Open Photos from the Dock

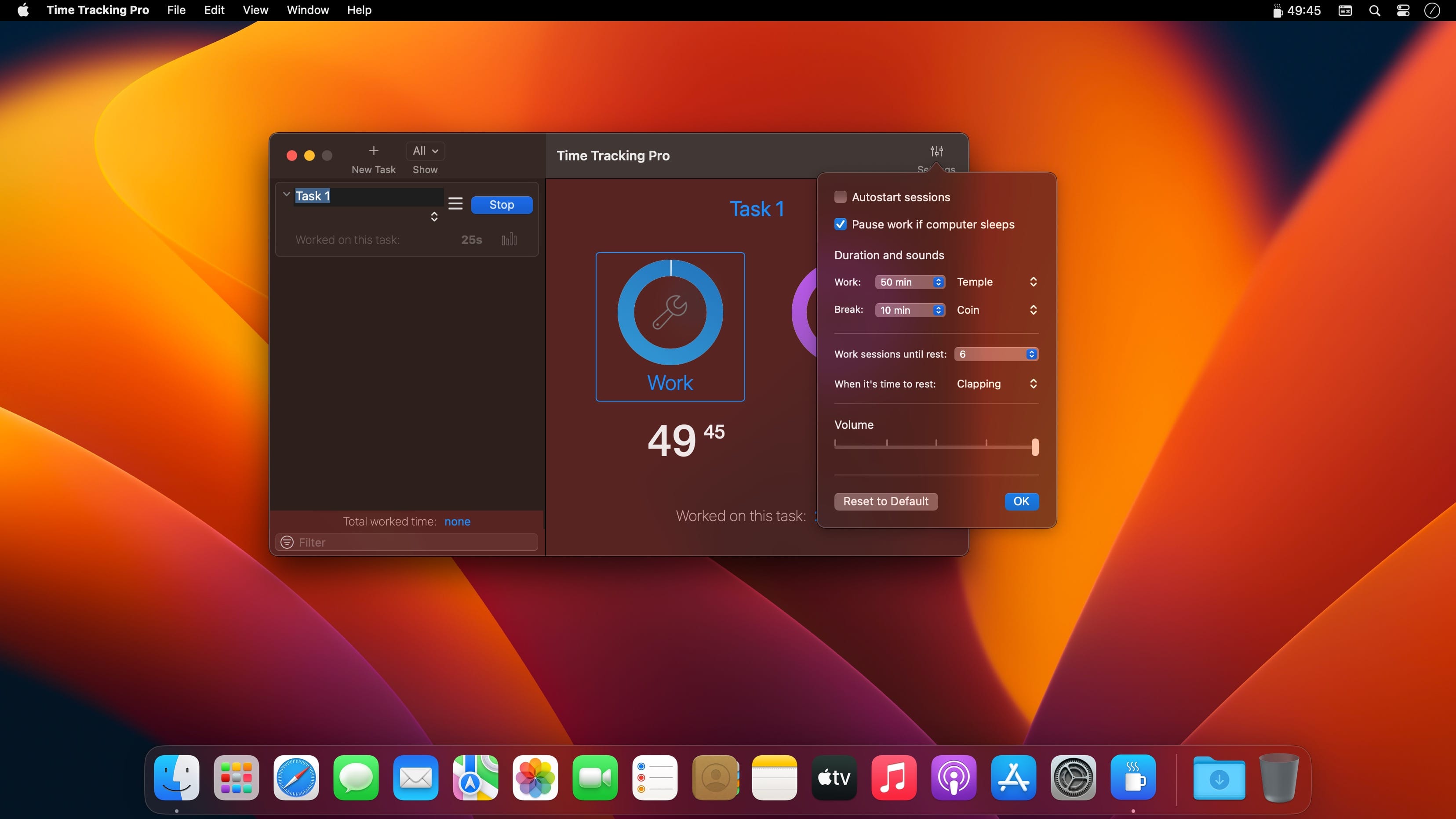[x=535, y=778]
